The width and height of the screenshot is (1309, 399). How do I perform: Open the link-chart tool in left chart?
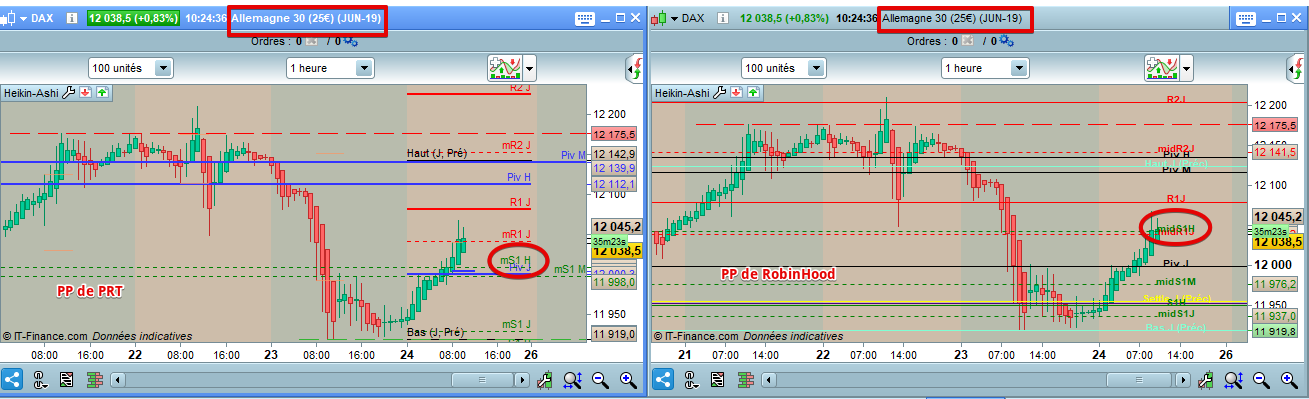[41, 380]
